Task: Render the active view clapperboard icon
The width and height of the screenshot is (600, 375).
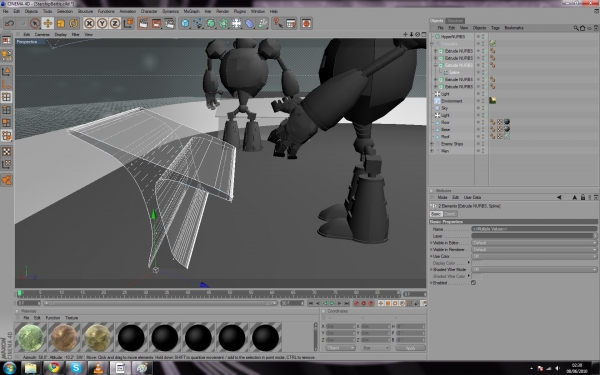Action: coord(143,23)
